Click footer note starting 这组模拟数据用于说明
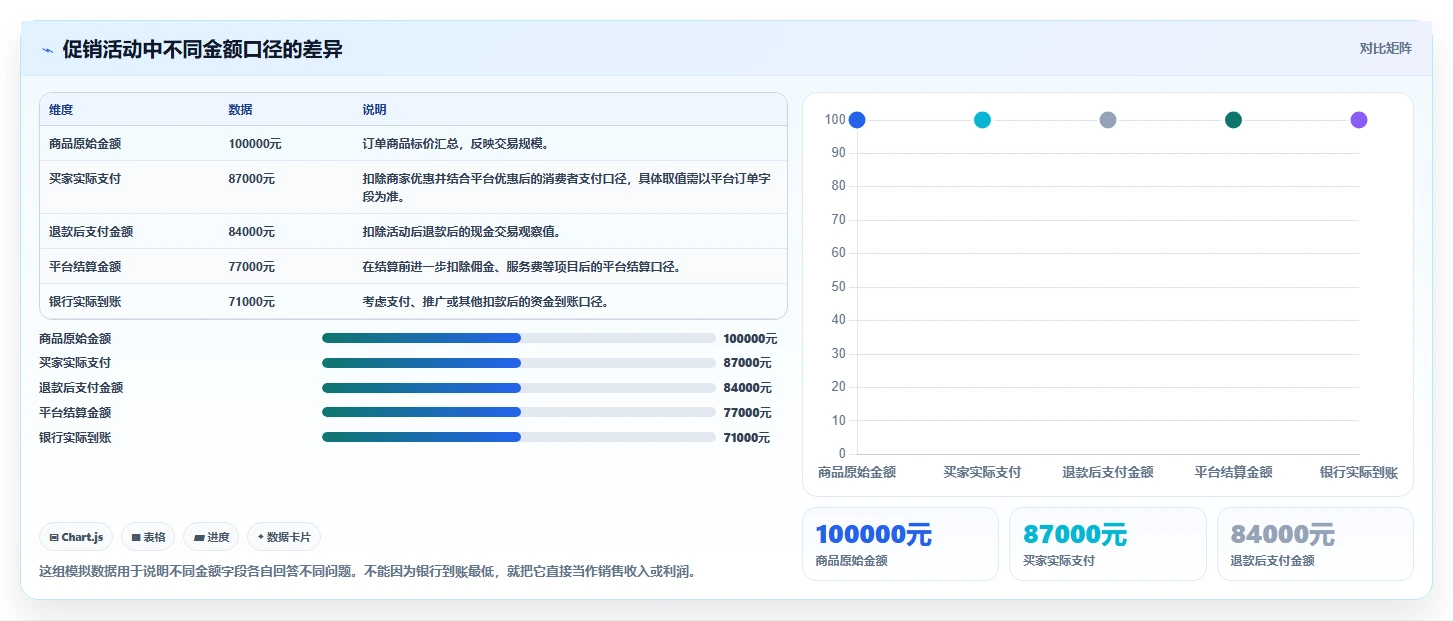This screenshot has width=1453, height=621. click(x=367, y=572)
